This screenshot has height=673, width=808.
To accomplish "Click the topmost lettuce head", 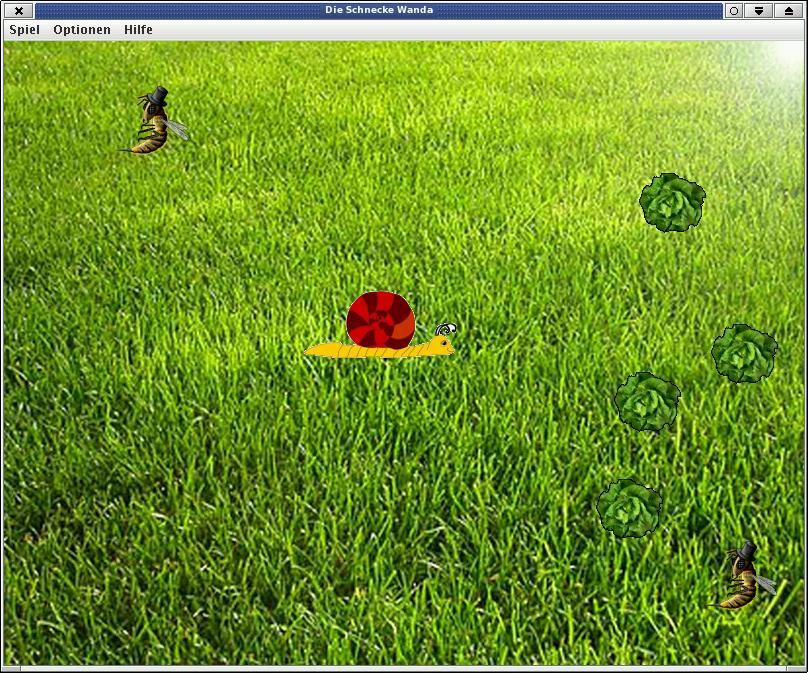I will [x=672, y=202].
